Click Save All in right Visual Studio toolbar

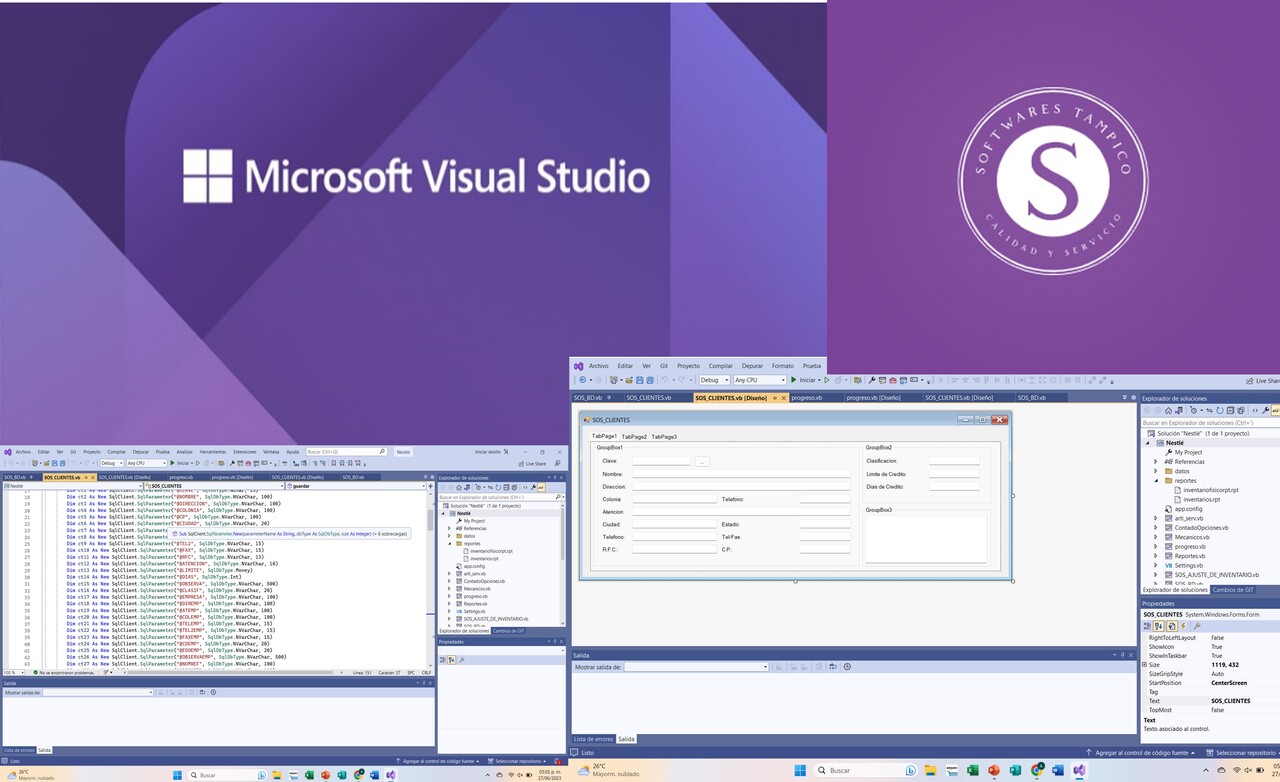point(650,380)
